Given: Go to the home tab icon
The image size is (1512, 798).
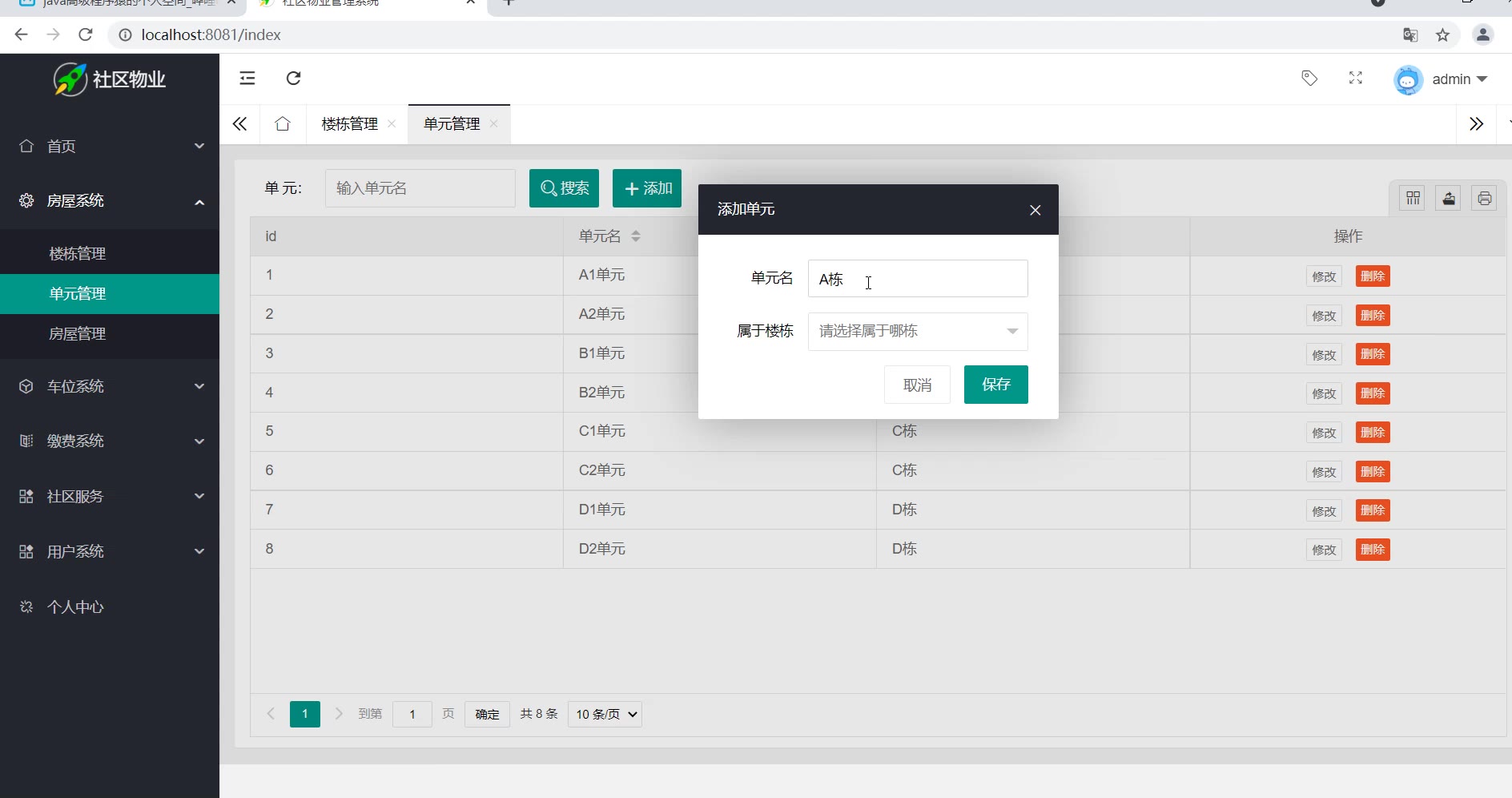Looking at the screenshot, I should coord(283,124).
